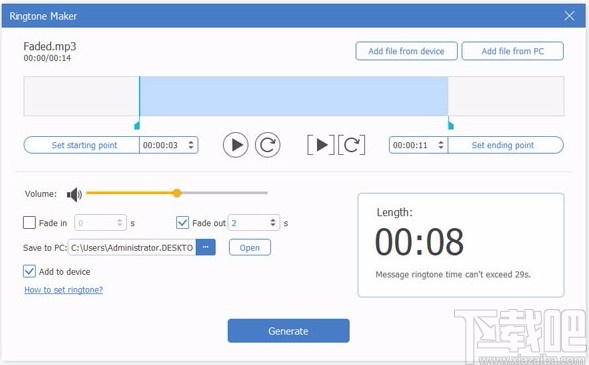Screen dimensions: 589x365
Task: Click the 00:08 length display
Action: 419,242
